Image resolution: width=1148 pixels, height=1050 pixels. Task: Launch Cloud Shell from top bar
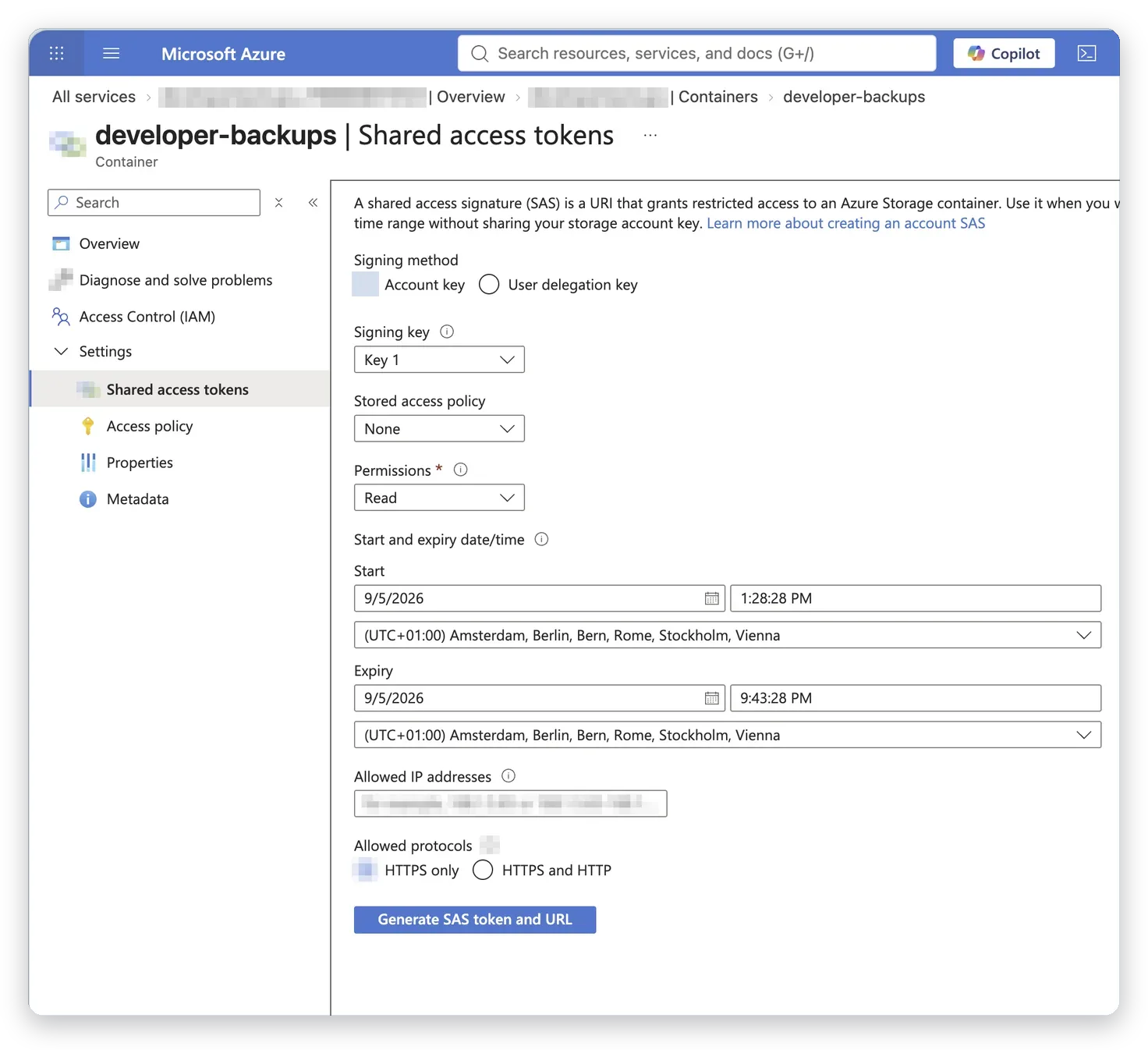1086,53
